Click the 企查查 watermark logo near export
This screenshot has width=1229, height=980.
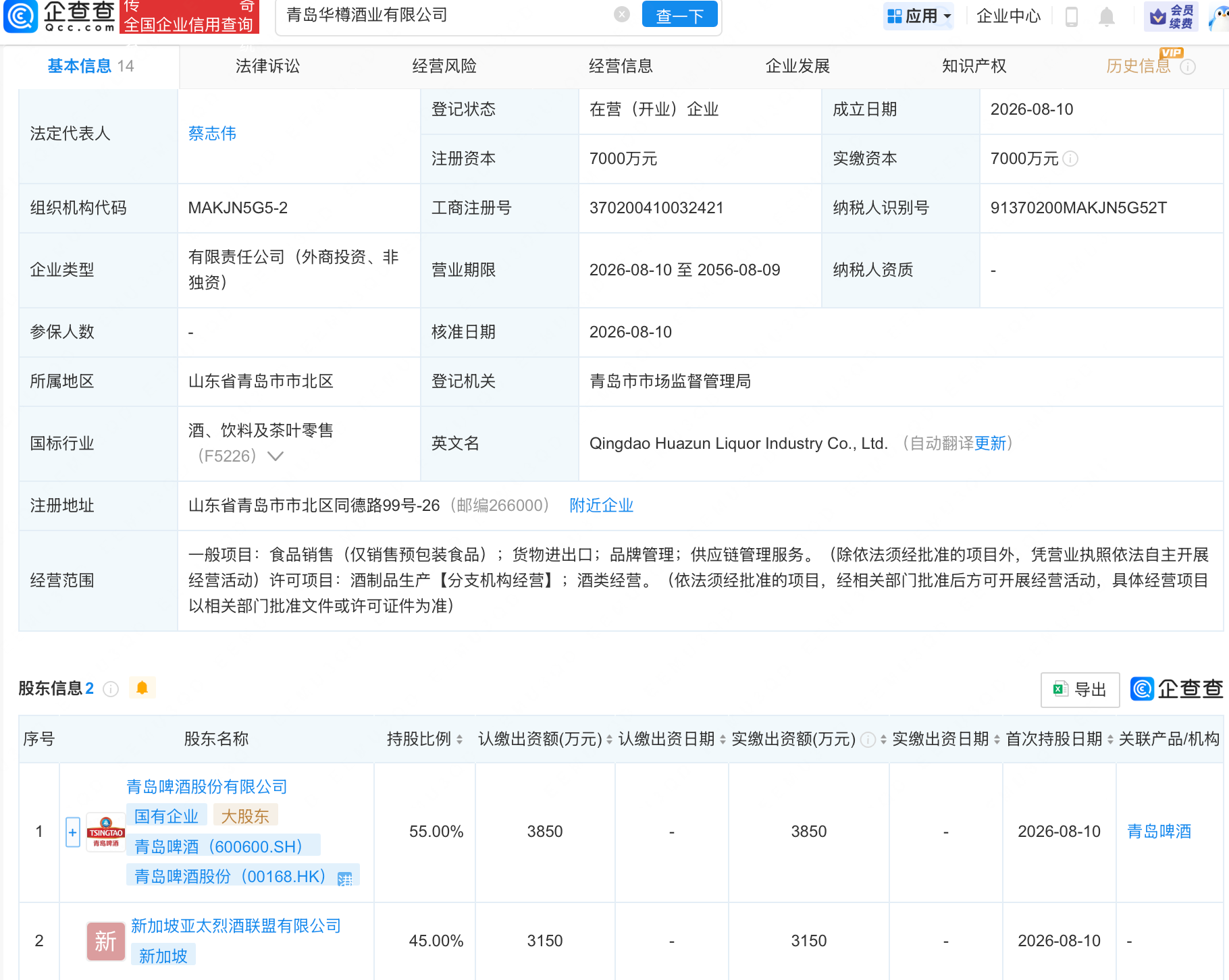click(x=1177, y=689)
